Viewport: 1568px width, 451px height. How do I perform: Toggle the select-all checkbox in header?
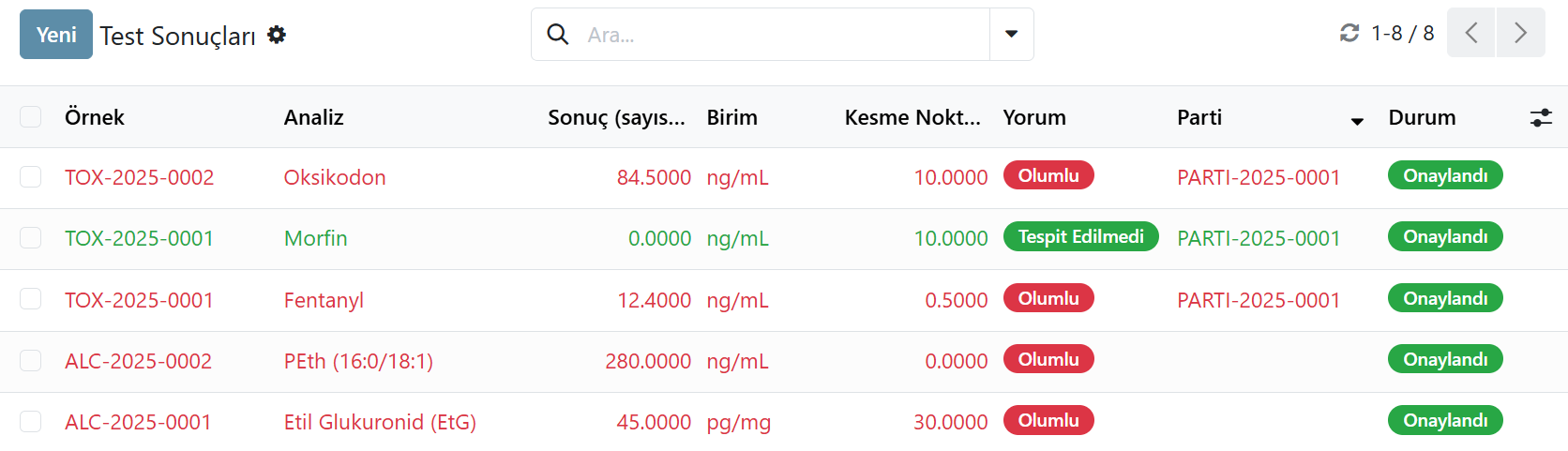pos(31,116)
